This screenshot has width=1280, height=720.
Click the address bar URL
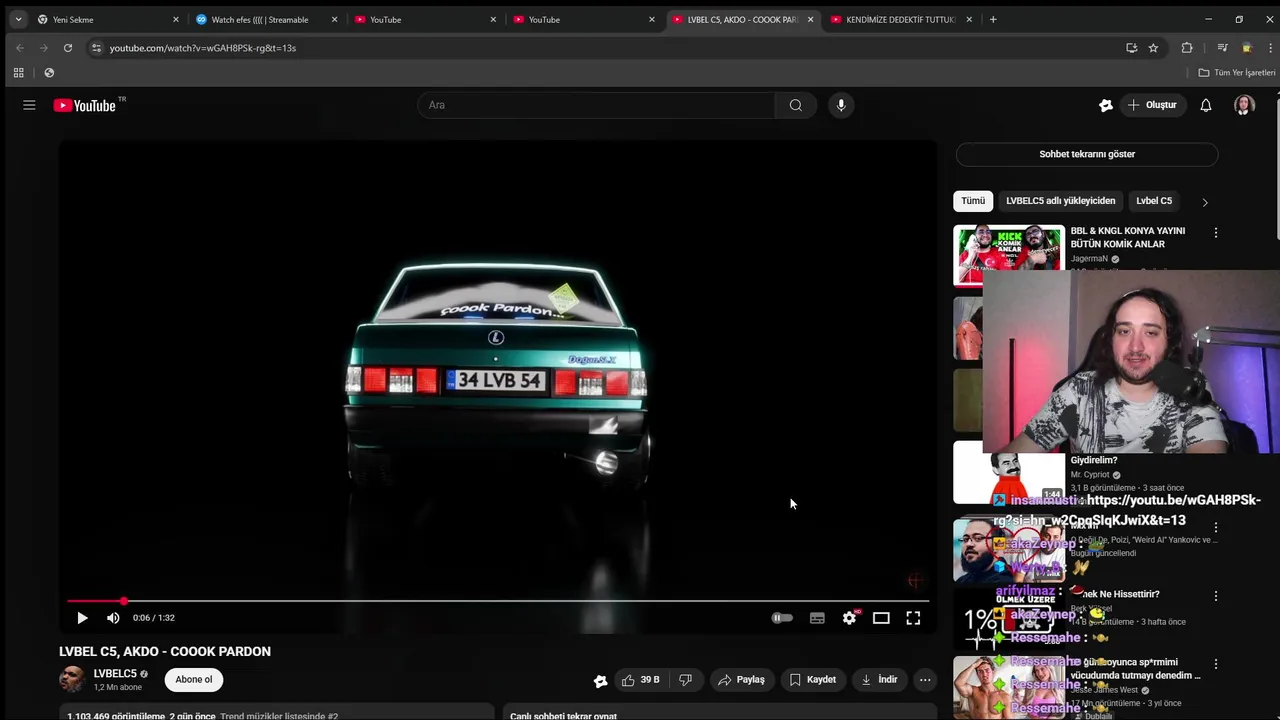(x=202, y=48)
